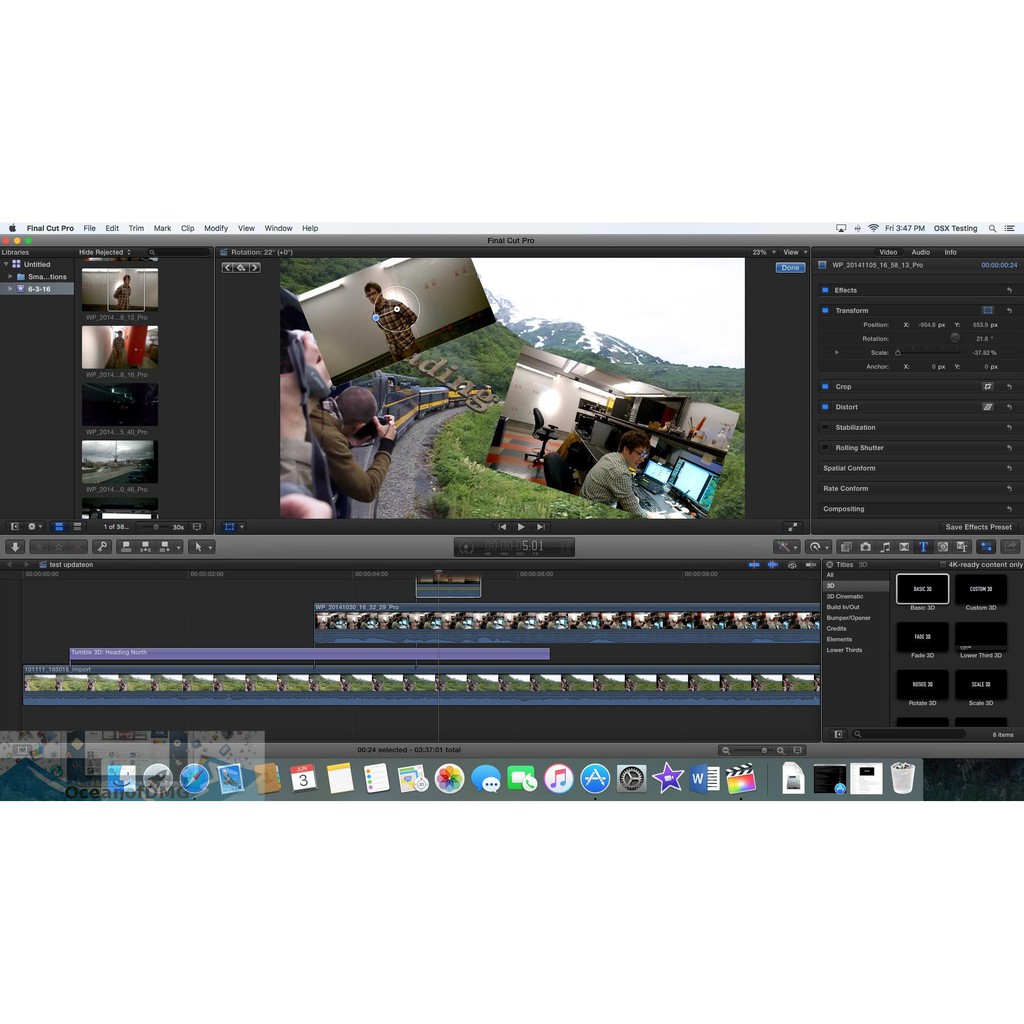This screenshot has width=1024, height=1024.
Task: Go to next edit point button
Action: [540, 526]
